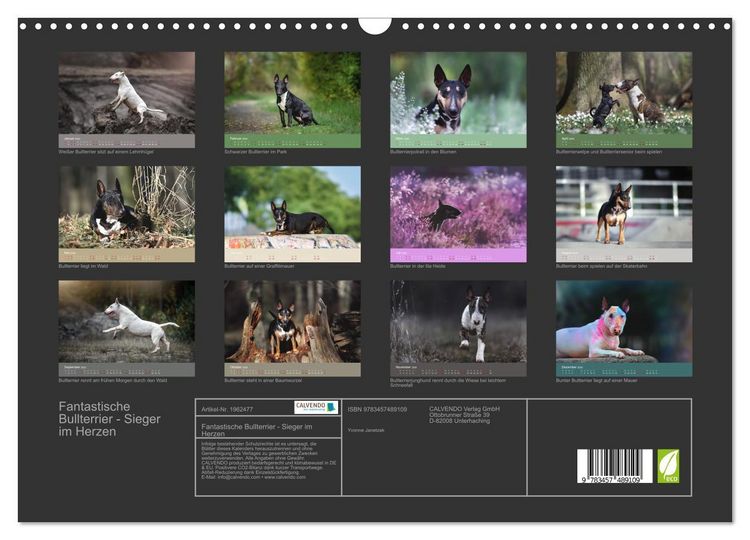The image size is (750, 540).
Task: Click the CALVENDO logo
Action: pyautogui.click(x=316, y=407)
